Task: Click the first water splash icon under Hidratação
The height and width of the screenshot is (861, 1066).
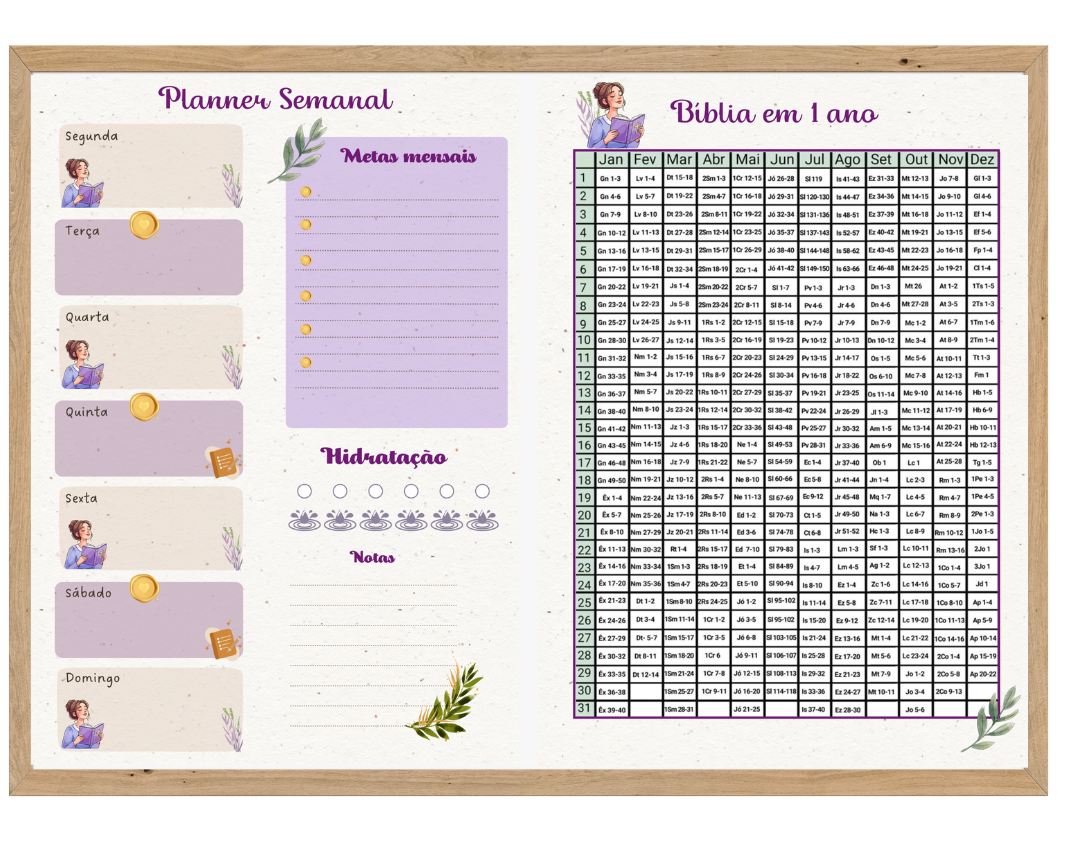Action: tap(304, 519)
